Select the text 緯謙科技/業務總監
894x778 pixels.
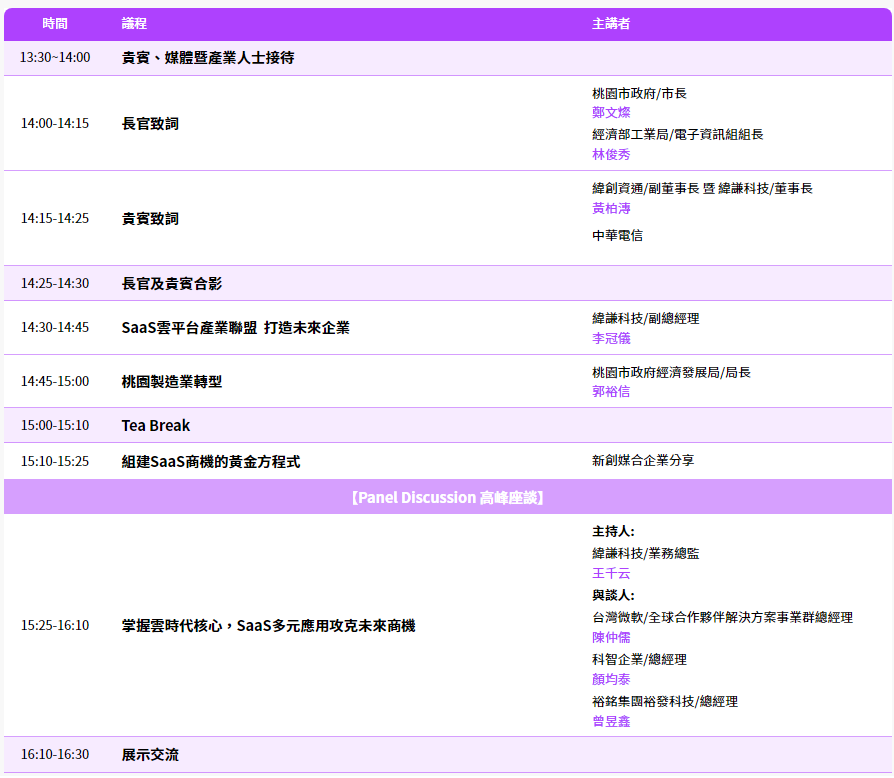pyautogui.click(x=645, y=553)
